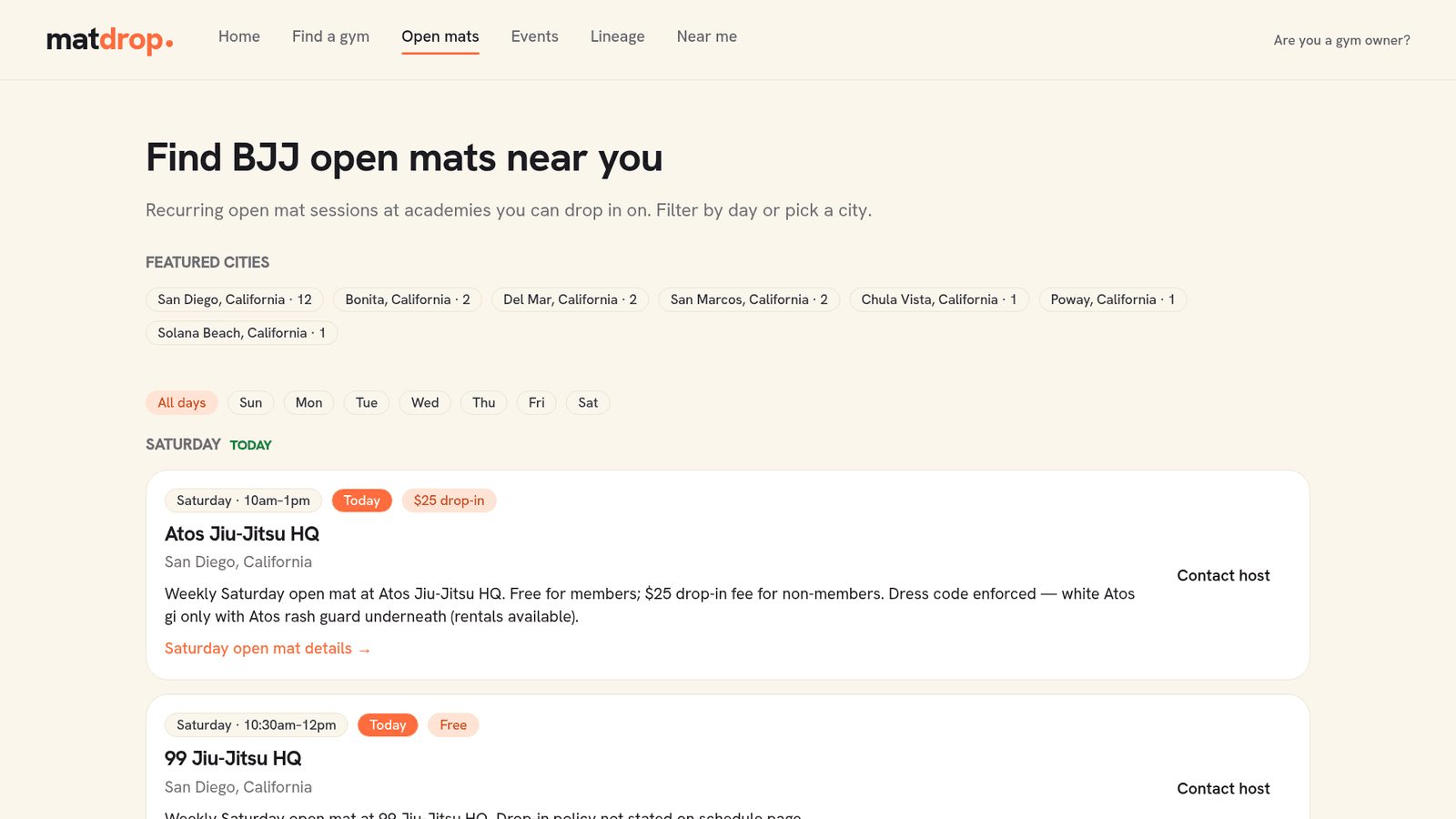
Task: Click the FEATURED CITIES label
Action: point(207,262)
